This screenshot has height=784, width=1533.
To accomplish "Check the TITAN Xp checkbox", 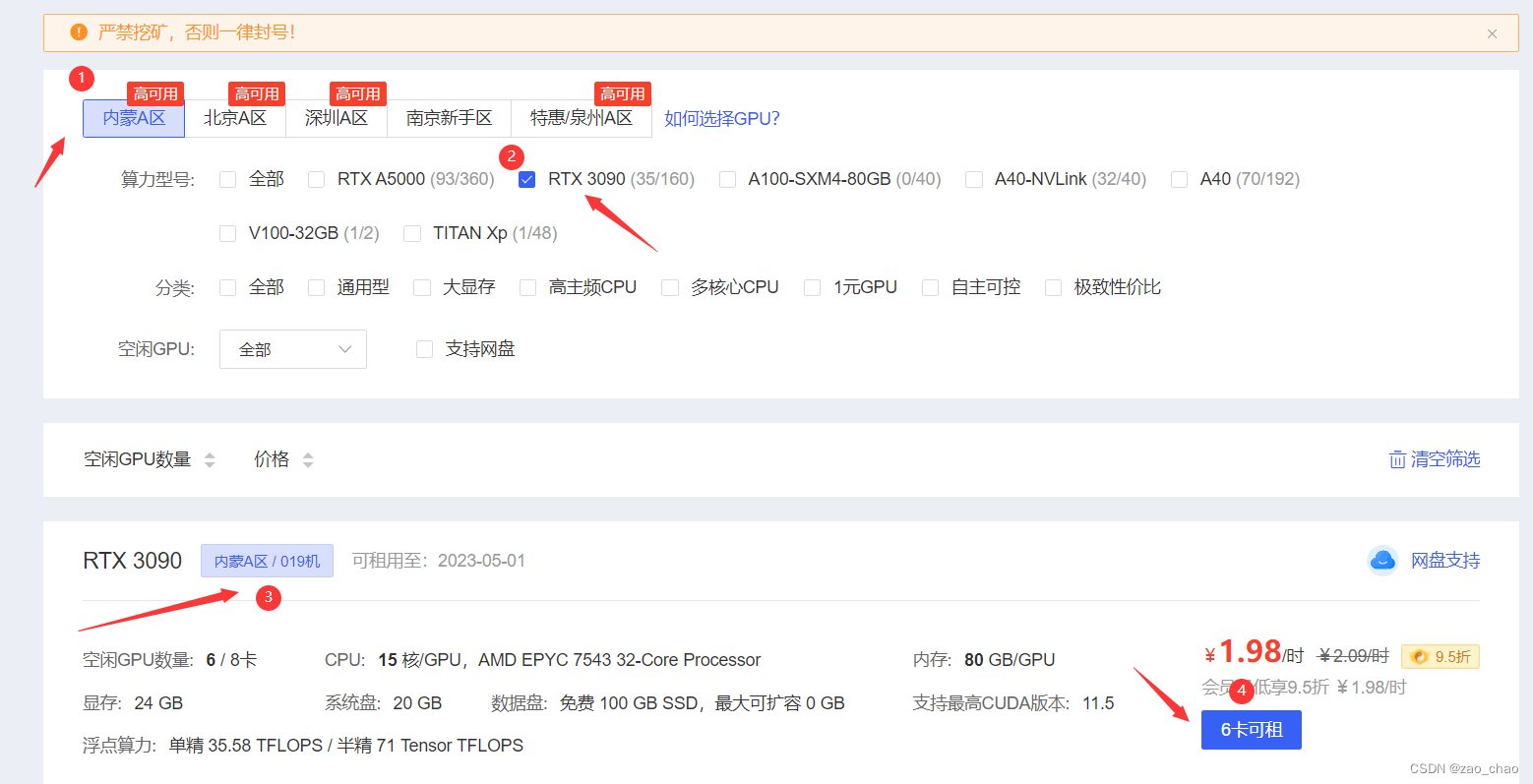I will [x=413, y=233].
